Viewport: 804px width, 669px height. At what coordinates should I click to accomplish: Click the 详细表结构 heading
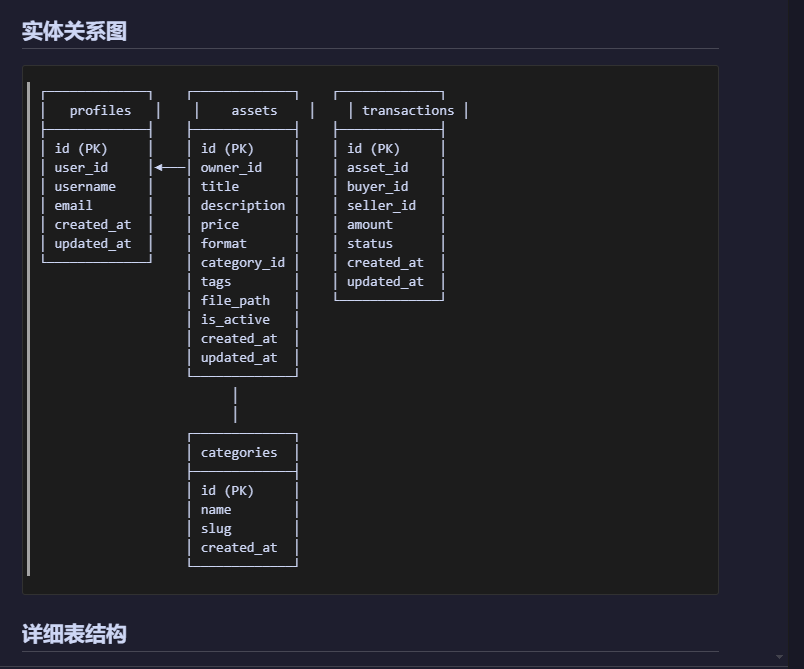(75, 634)
